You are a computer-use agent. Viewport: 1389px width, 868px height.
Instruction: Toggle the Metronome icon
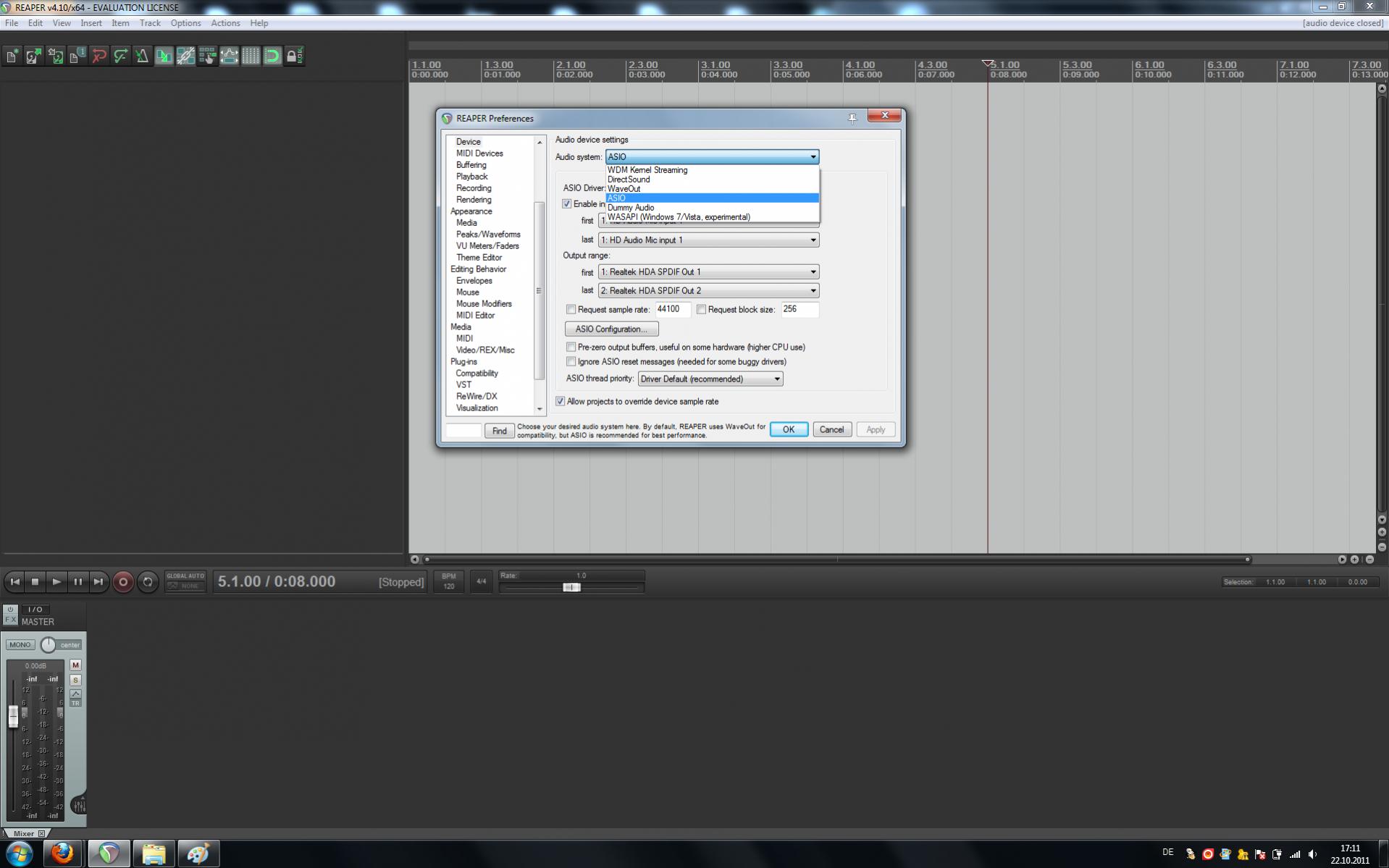click(142, 56)
